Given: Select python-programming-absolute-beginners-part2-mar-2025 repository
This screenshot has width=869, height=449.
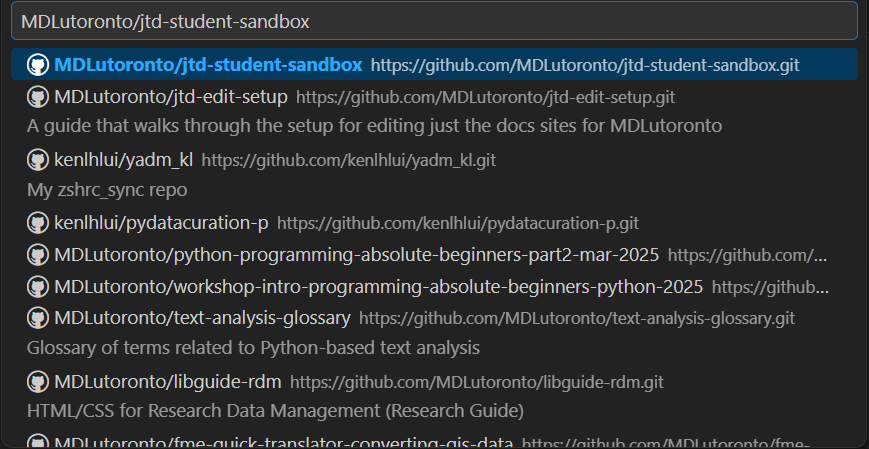Looking at the screenshot, I should click(x=356, y=255).
